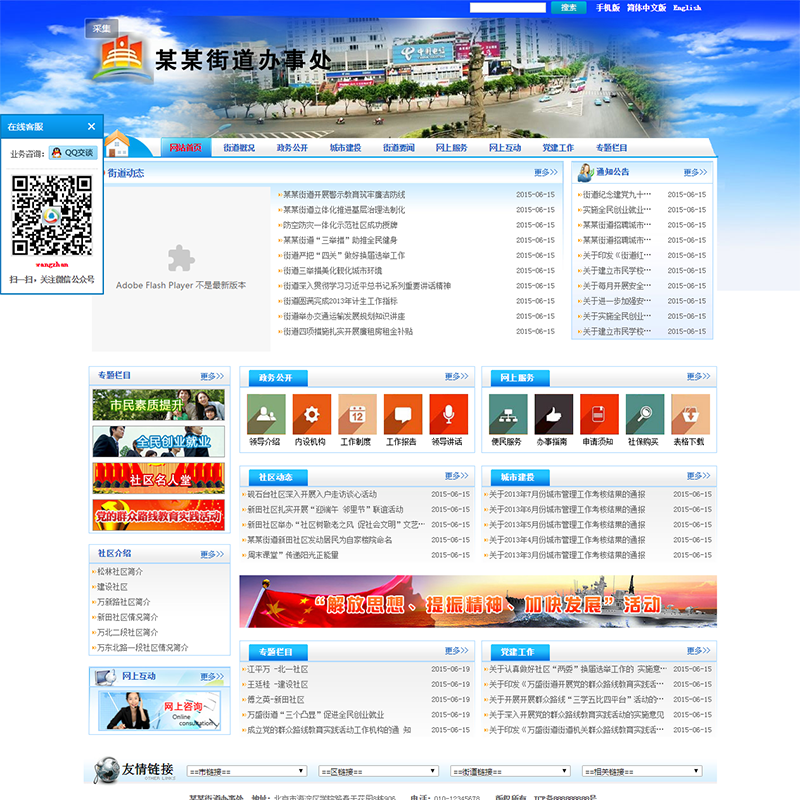The width and height of the screenshot is (800, 800).
Task: Open 周末课堂 传递阳光正能量 item
Action: pos(293,555)
